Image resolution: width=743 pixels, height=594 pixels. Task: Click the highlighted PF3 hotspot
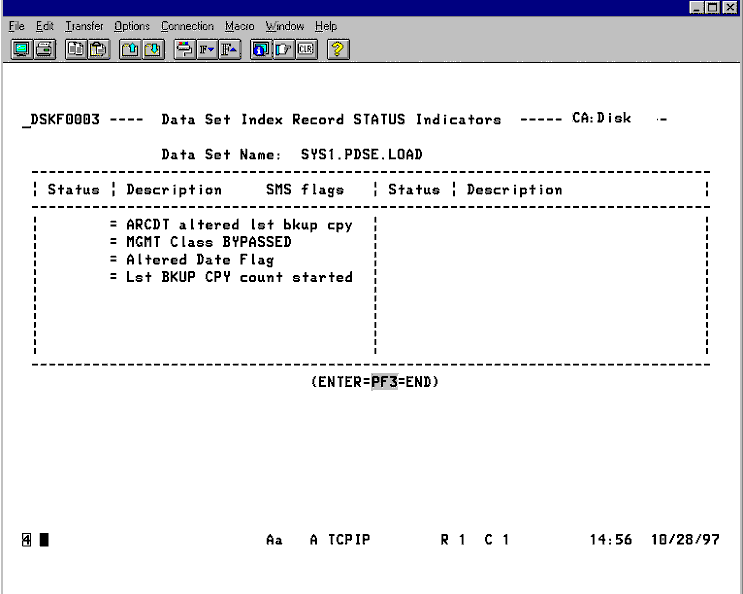click(x=384, y=382)
